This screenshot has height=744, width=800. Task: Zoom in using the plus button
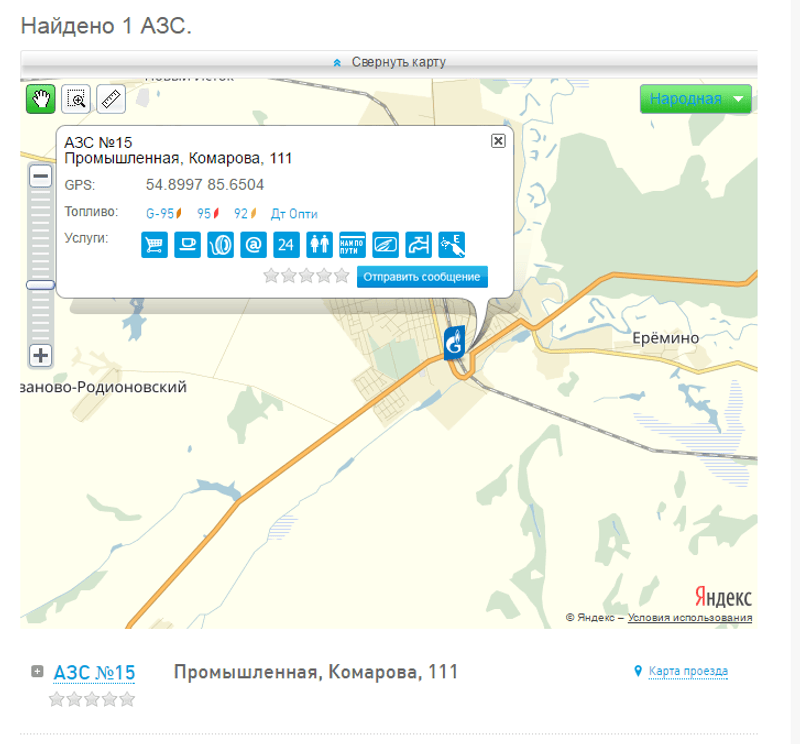point(41,355)
